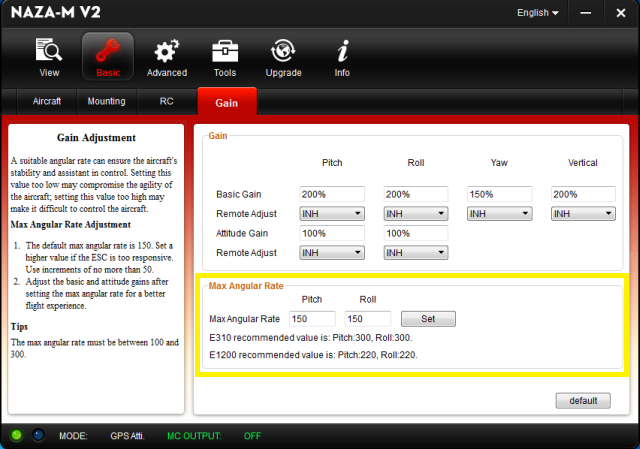Open the Upgrade globe icon
Screen dimensions: 640x449
tap(283, 50)
